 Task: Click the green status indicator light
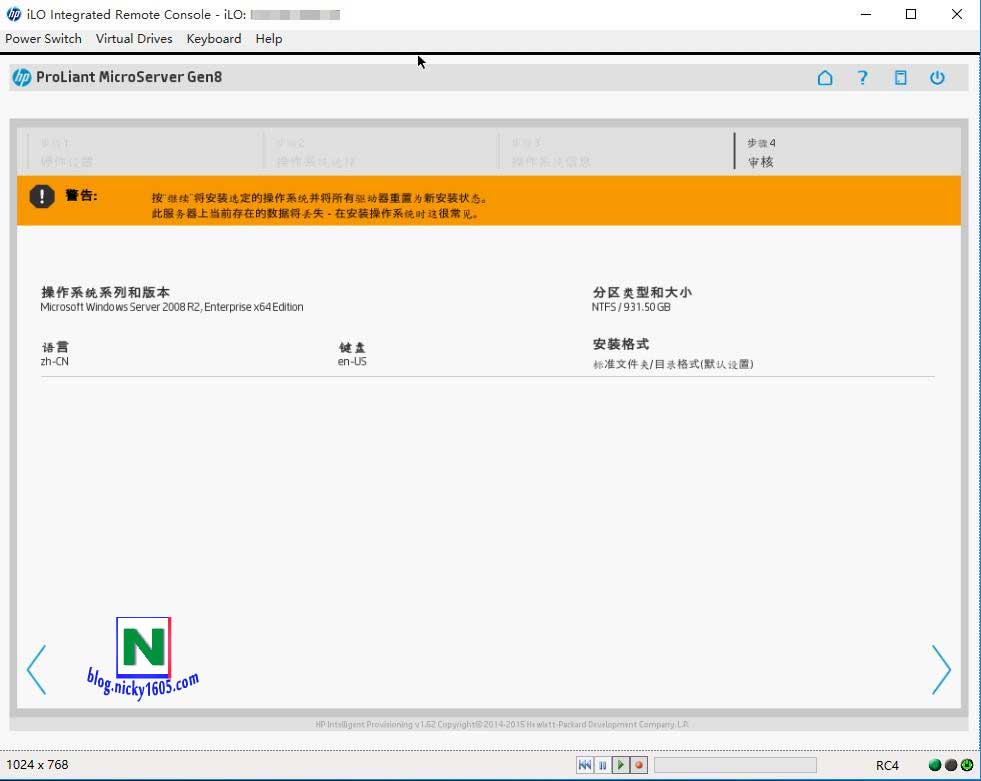(x=935, y=765)
